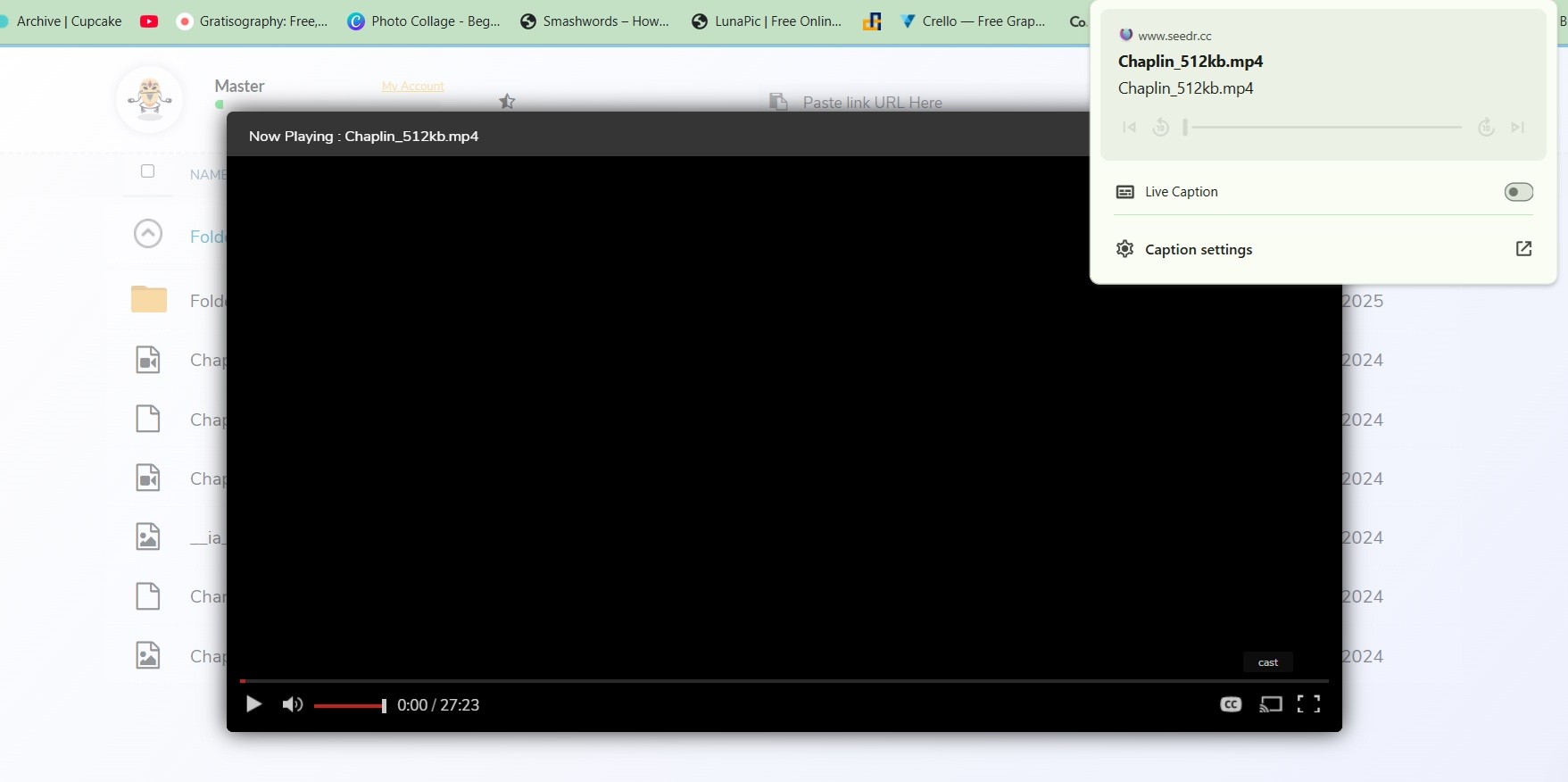Open the yellow folder icon
The width and height of the screenshot is (1568, 782).
tap(149, 299)
